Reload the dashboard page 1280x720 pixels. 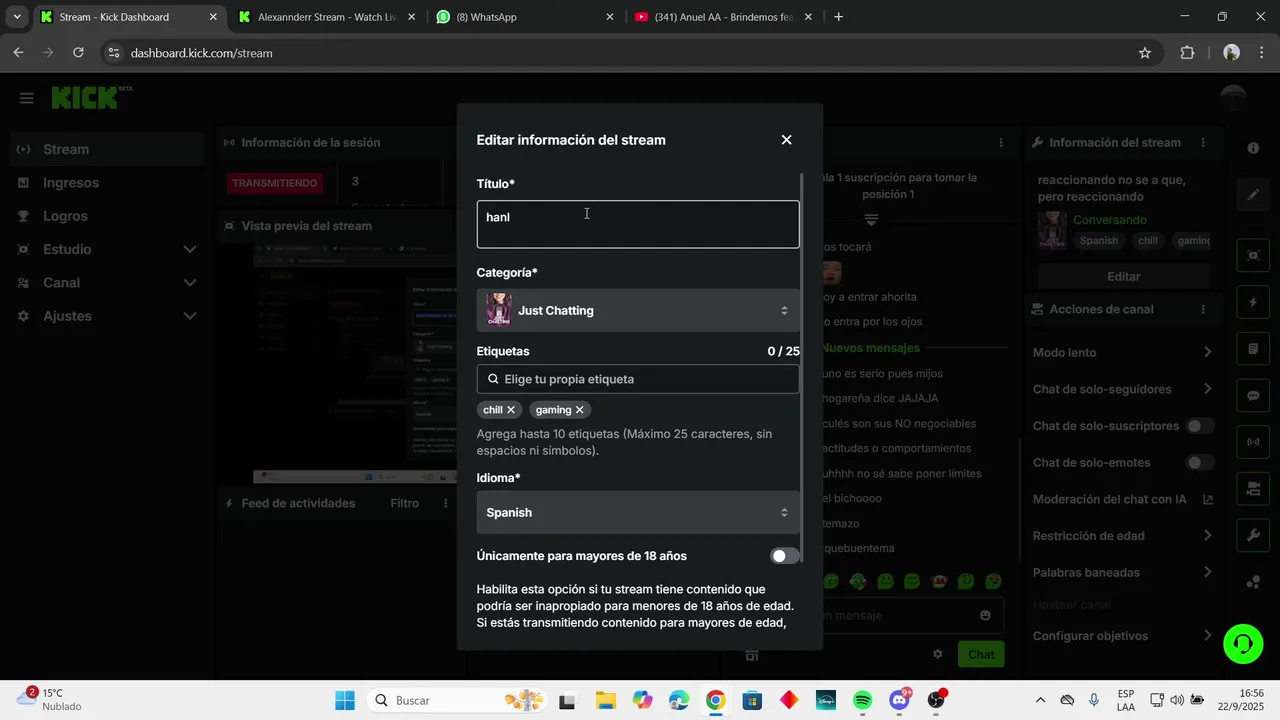pos(78,53)
